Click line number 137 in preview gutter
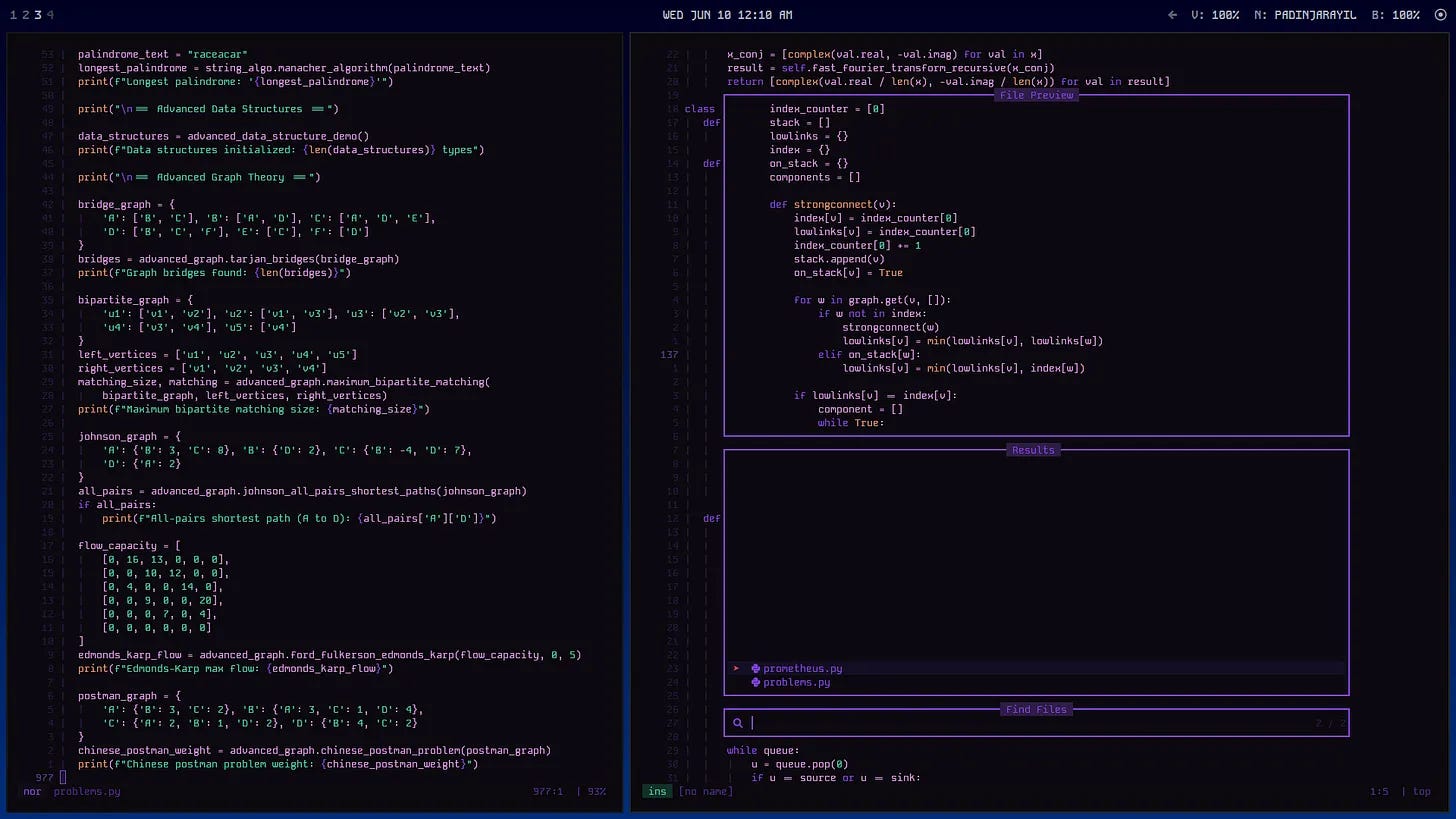 pos(669,355)
